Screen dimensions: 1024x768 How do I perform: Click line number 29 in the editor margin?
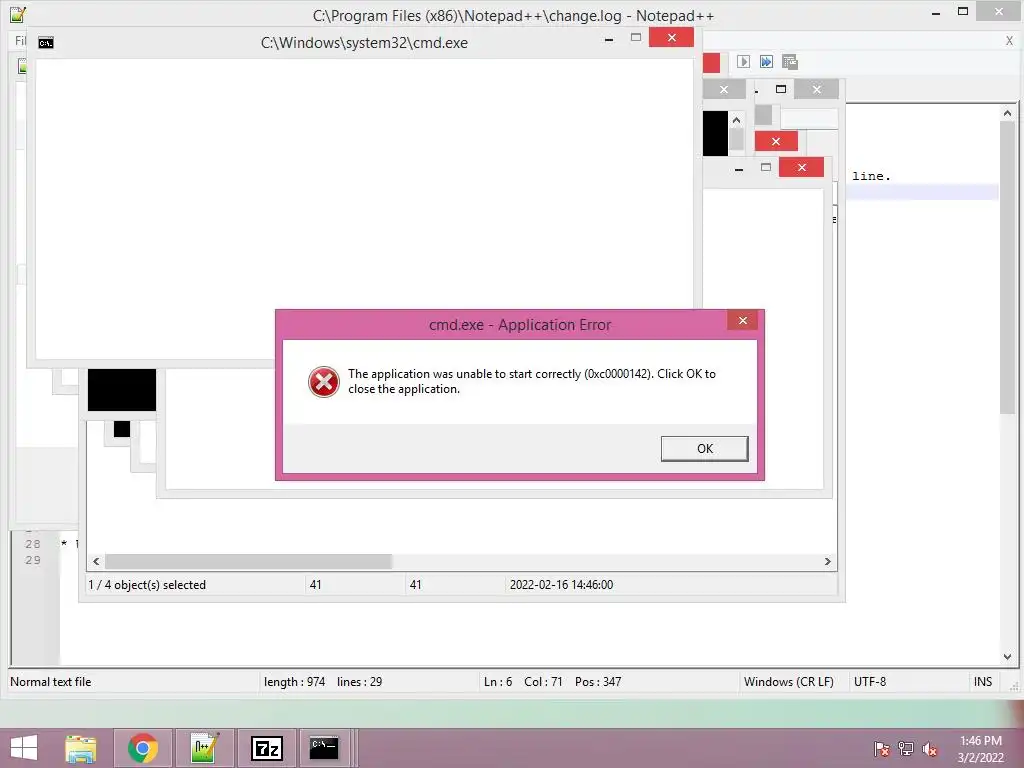pos(33,560)
